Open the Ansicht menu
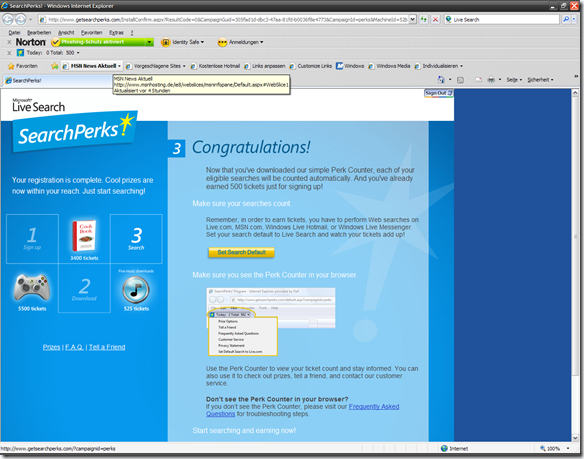This screenshot has height=459, width=584. 66,33
